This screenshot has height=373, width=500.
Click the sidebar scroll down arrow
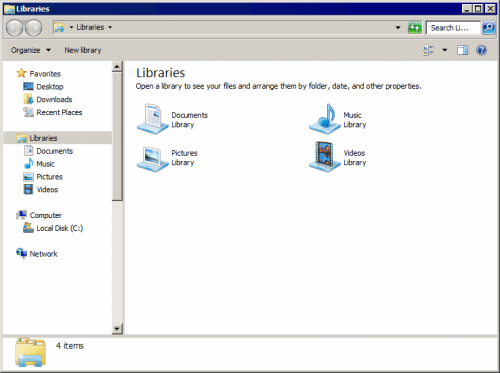point(117,329)
